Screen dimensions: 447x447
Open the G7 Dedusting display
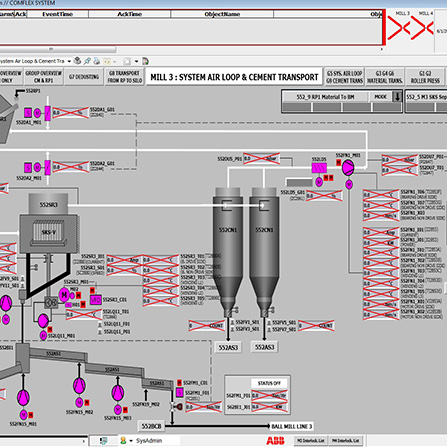pos(84,77)
